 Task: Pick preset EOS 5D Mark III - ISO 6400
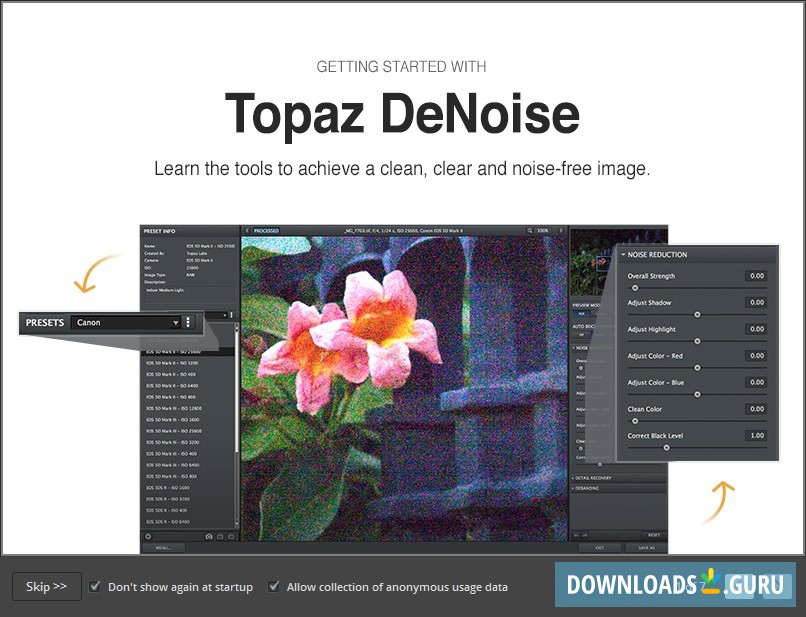173,465
